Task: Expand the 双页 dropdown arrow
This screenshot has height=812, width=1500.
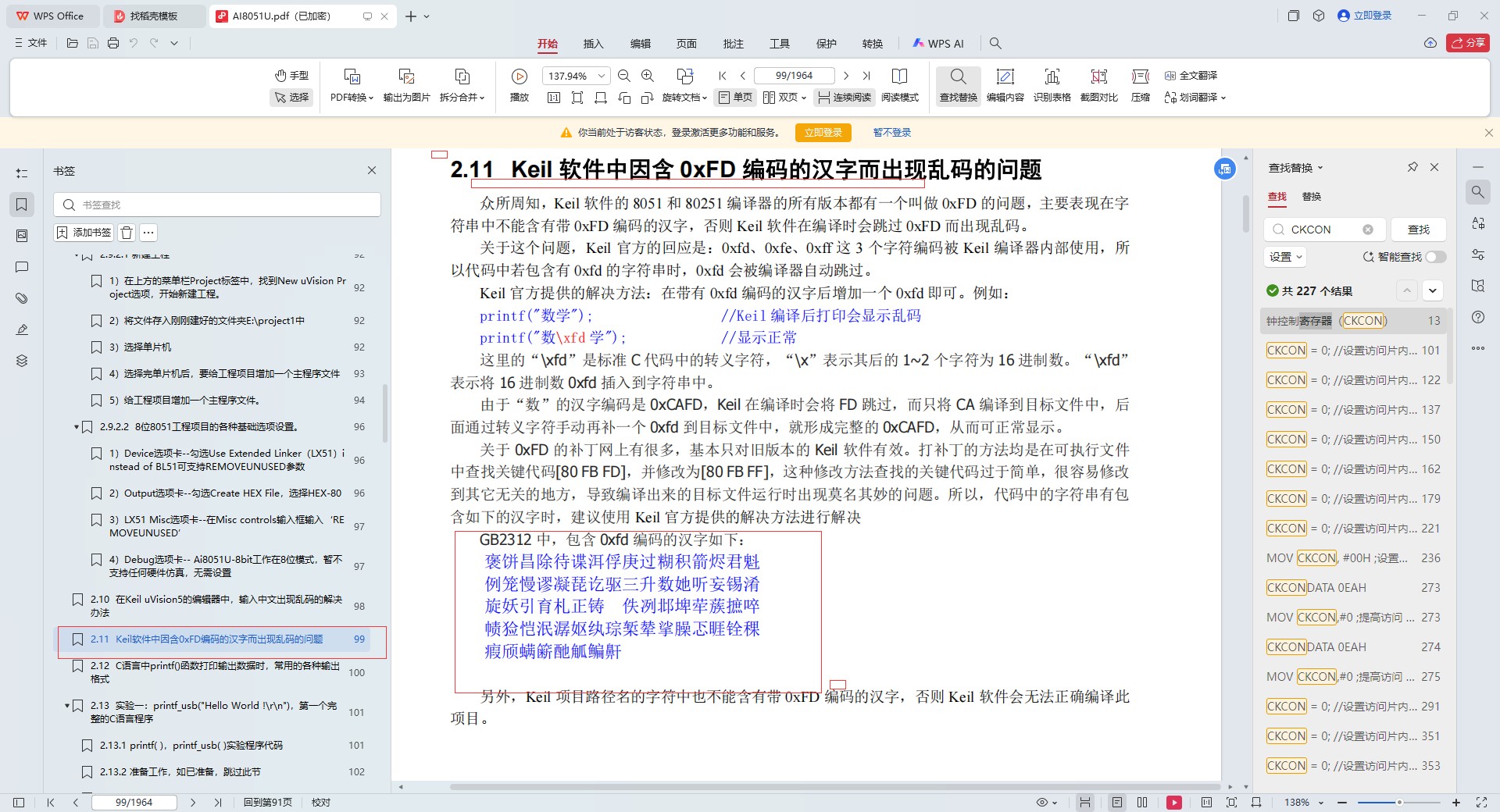Action: click(803, 98)
